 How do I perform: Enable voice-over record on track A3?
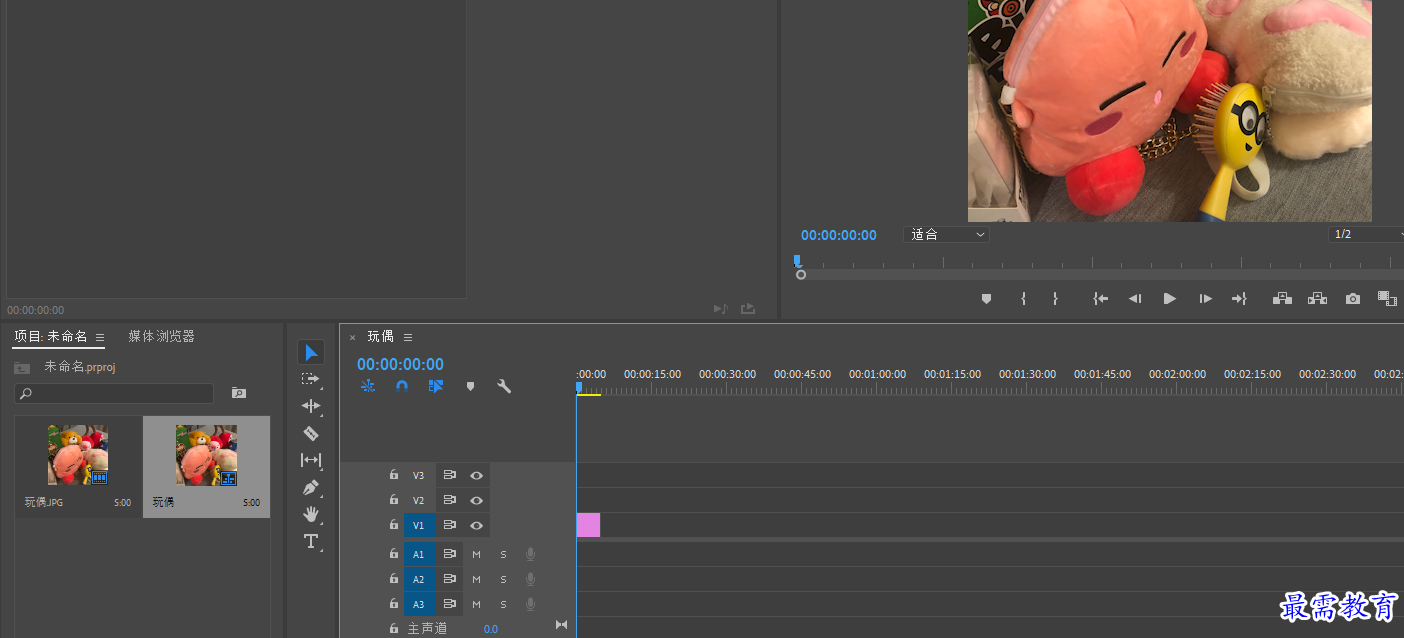pos(531,604)
